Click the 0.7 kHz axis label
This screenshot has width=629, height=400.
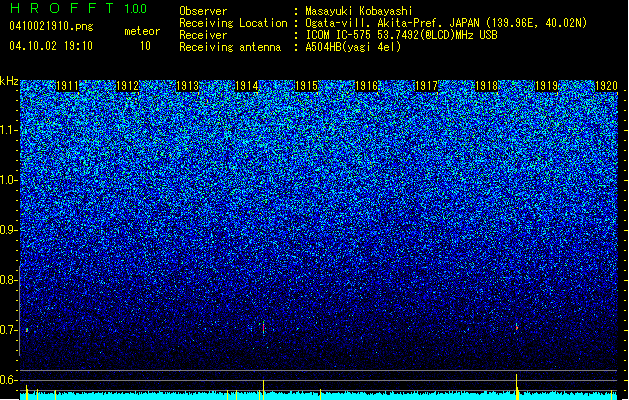(x=9, y=330)
